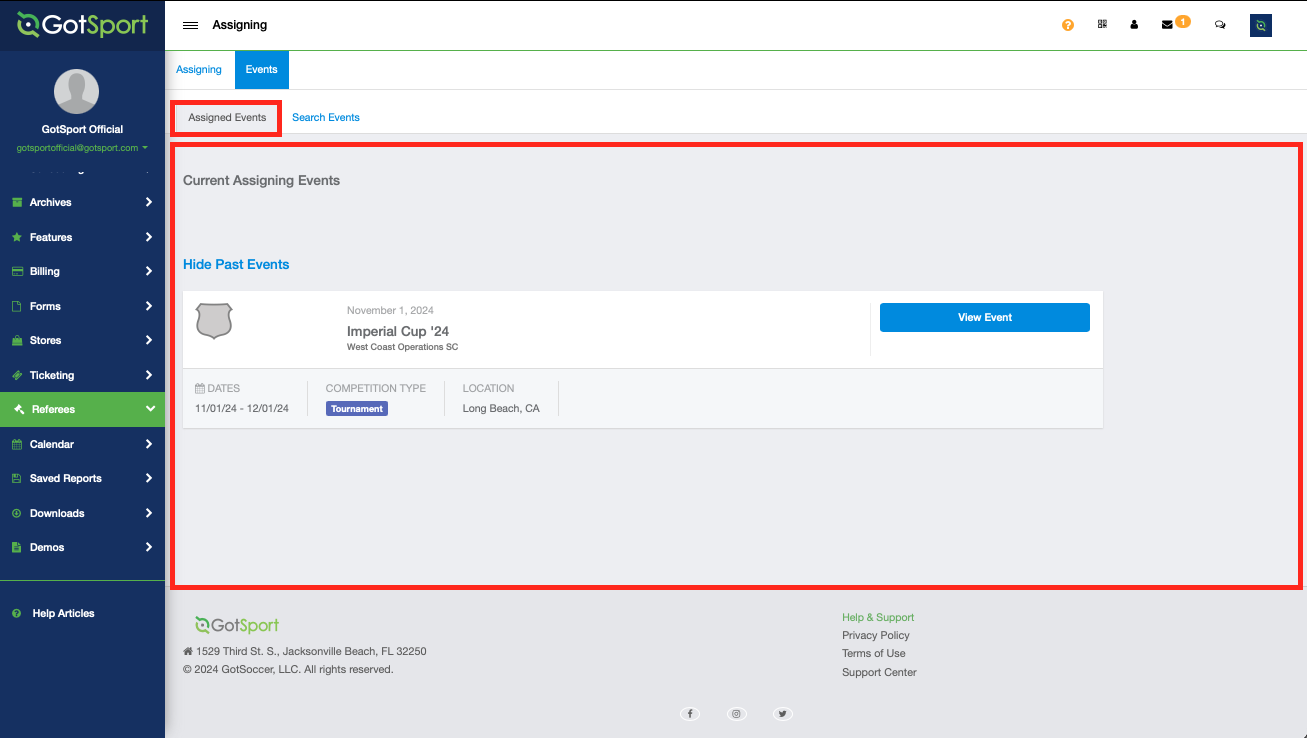Open the Search Events subtab
The height and width of the screenshot is (738, 1307).
[x=326, y=118]
